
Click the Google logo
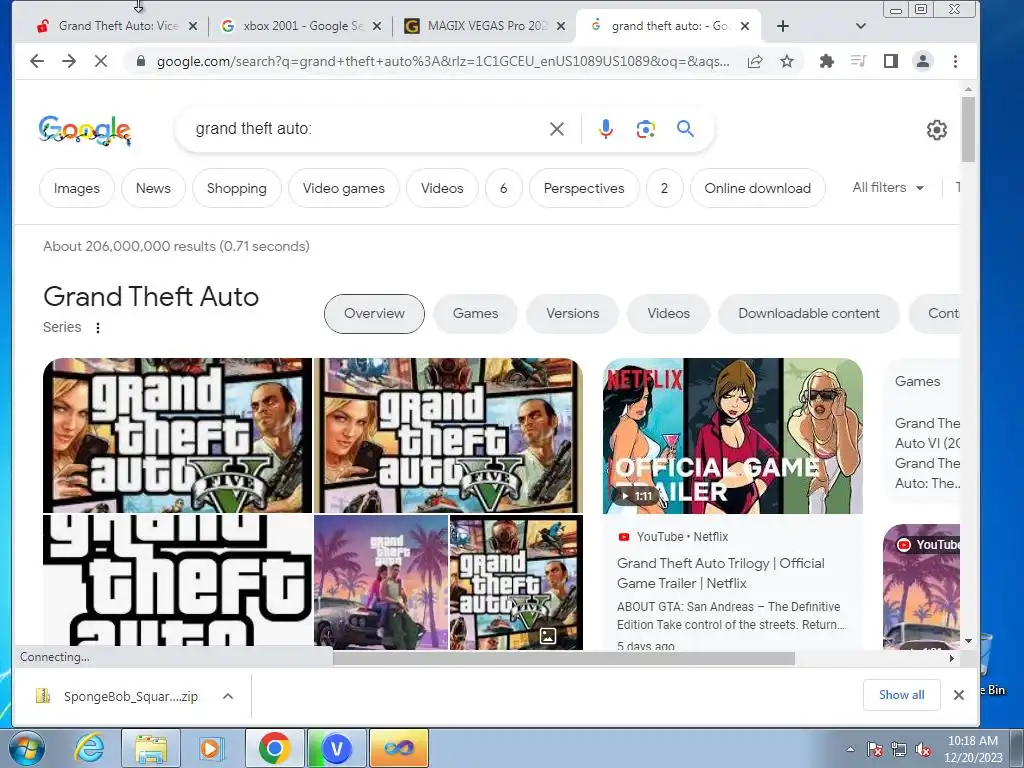tap(85, 130)
